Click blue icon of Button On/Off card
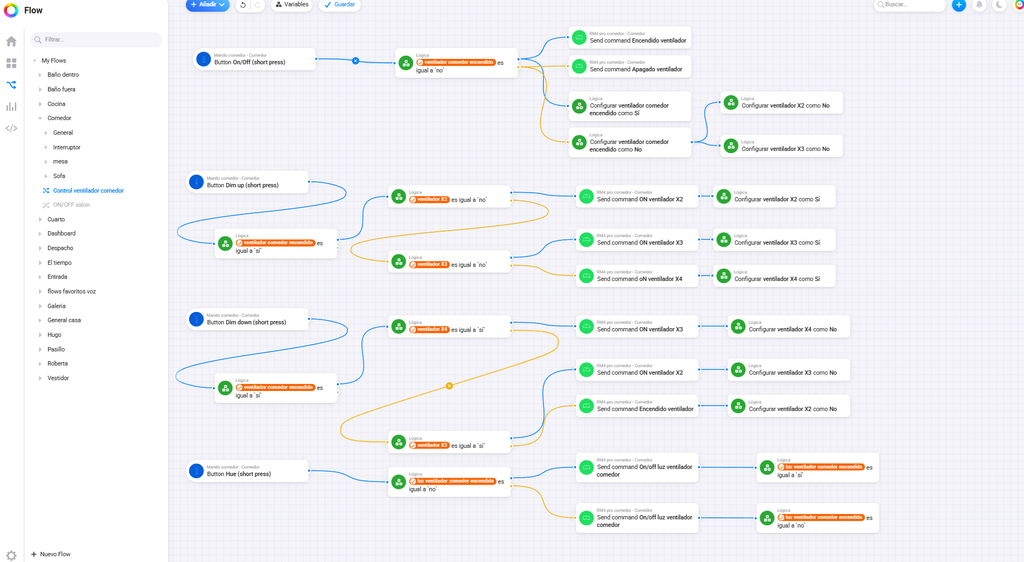Viewport: 1024px width, 562px height. point(204,59)
